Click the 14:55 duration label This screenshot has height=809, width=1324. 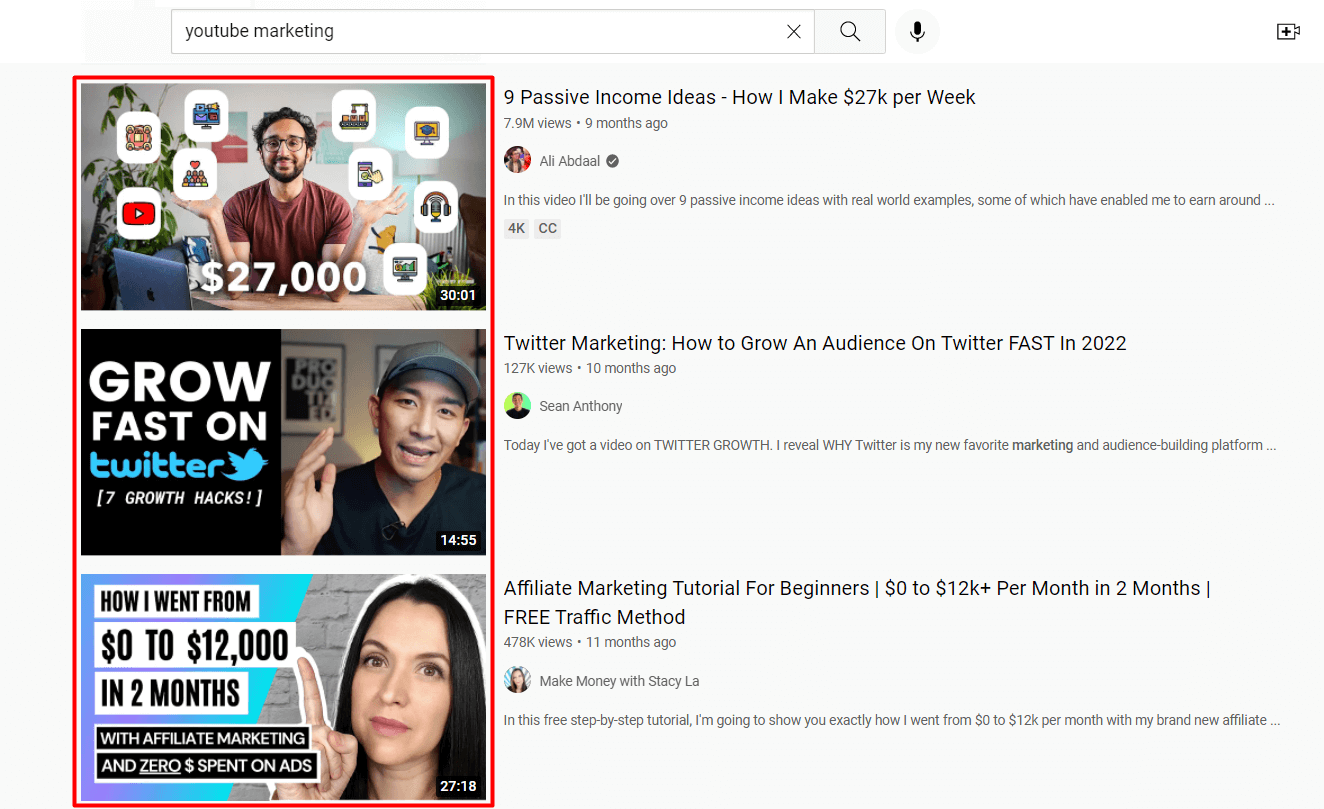tap(459, 540)
